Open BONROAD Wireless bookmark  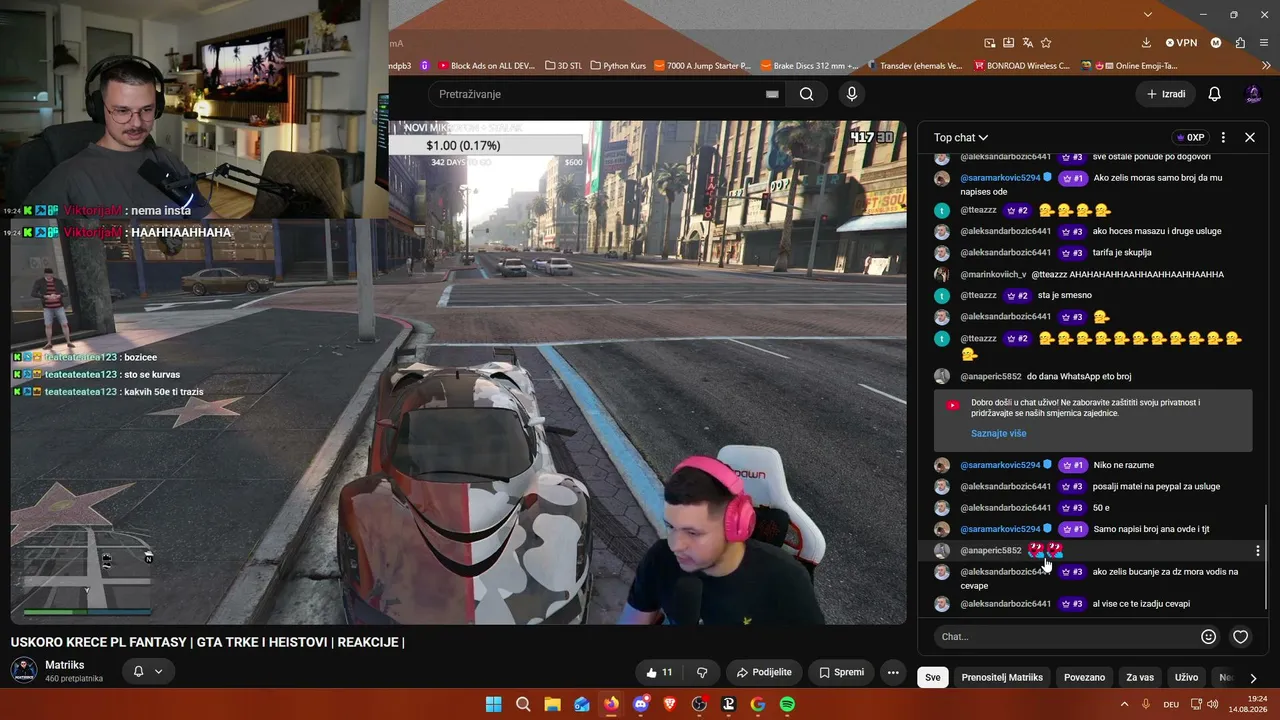(x=1021, y=66)
